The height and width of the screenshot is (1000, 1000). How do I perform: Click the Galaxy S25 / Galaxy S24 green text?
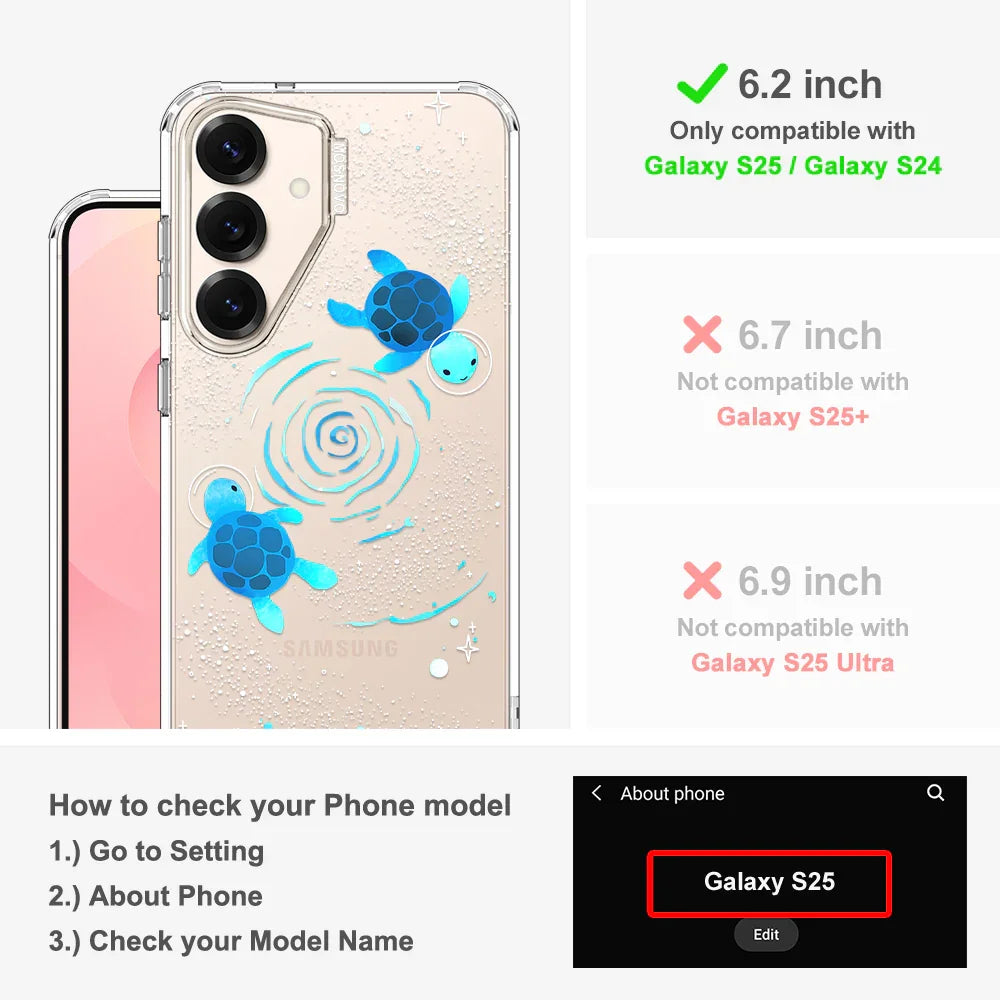(793, 166)
